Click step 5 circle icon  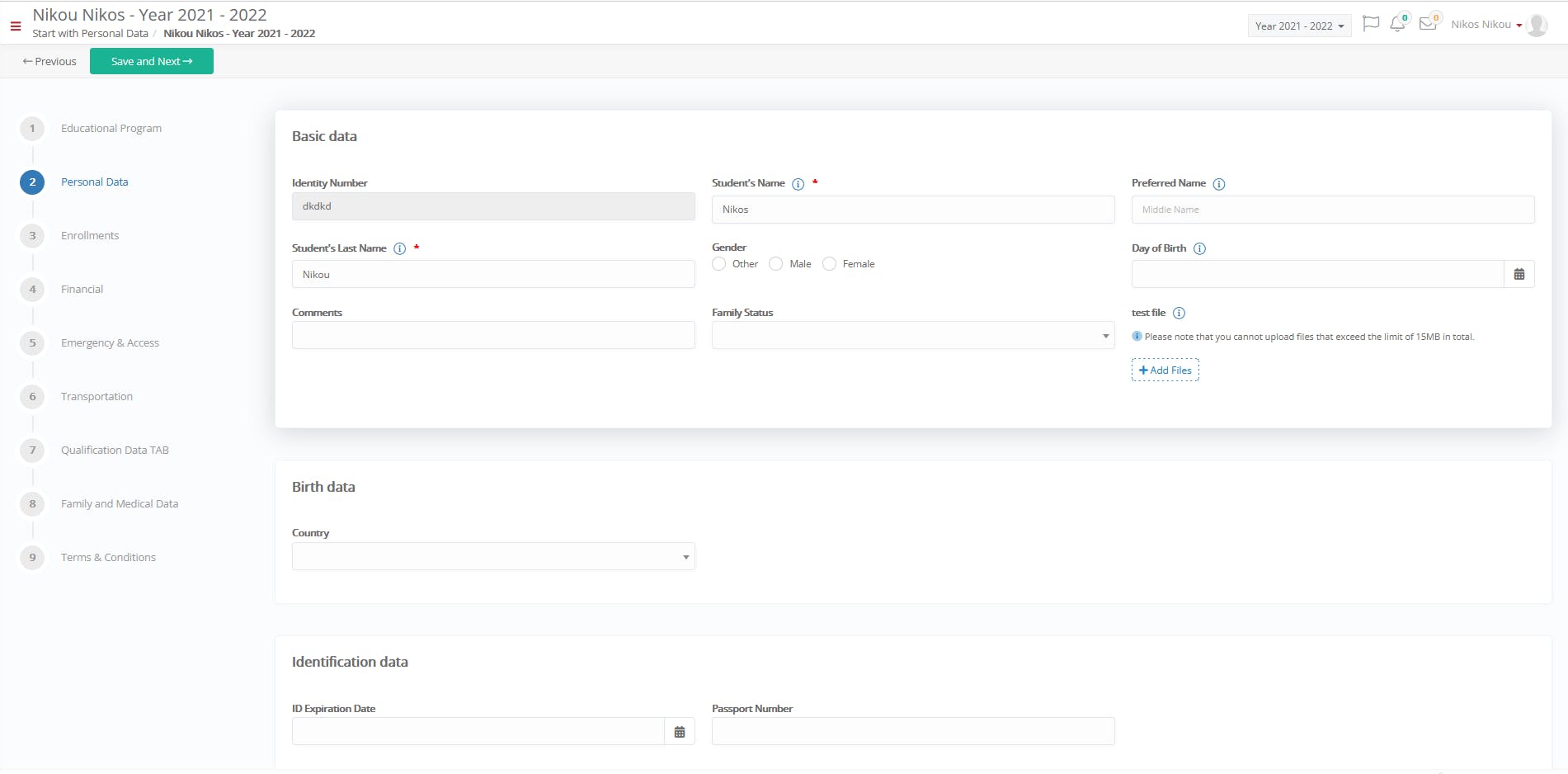32,342
